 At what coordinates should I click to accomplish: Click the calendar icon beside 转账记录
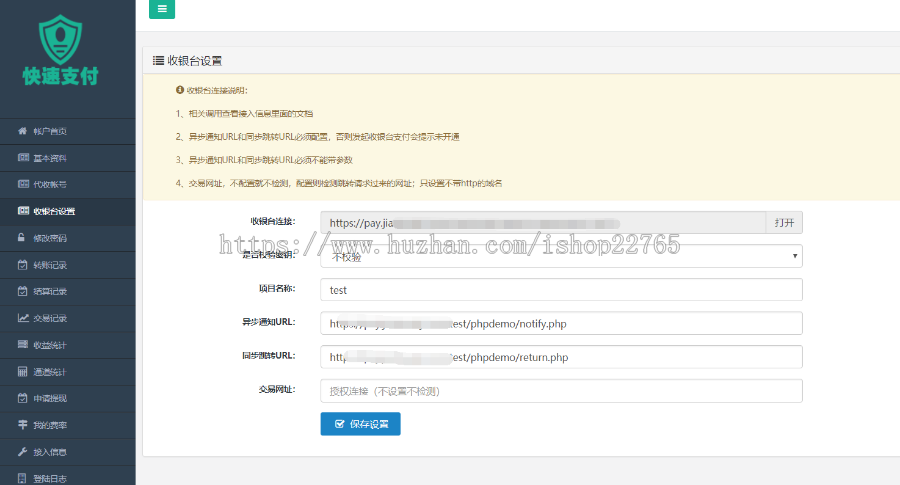click(22, 265)
